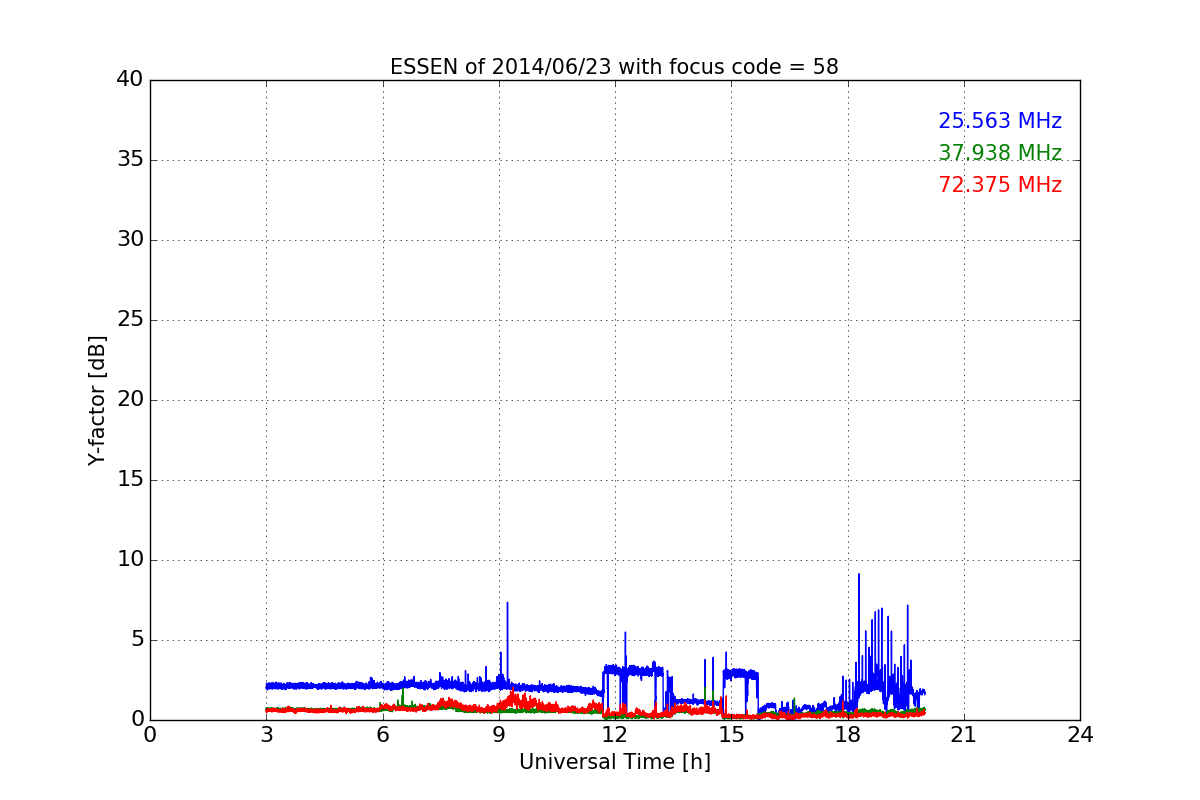The width and height of the screenshot is (1200, 800).
Task: Click the x-axis tick label 6
Action: pyautogui.click(x=382, y=735)
